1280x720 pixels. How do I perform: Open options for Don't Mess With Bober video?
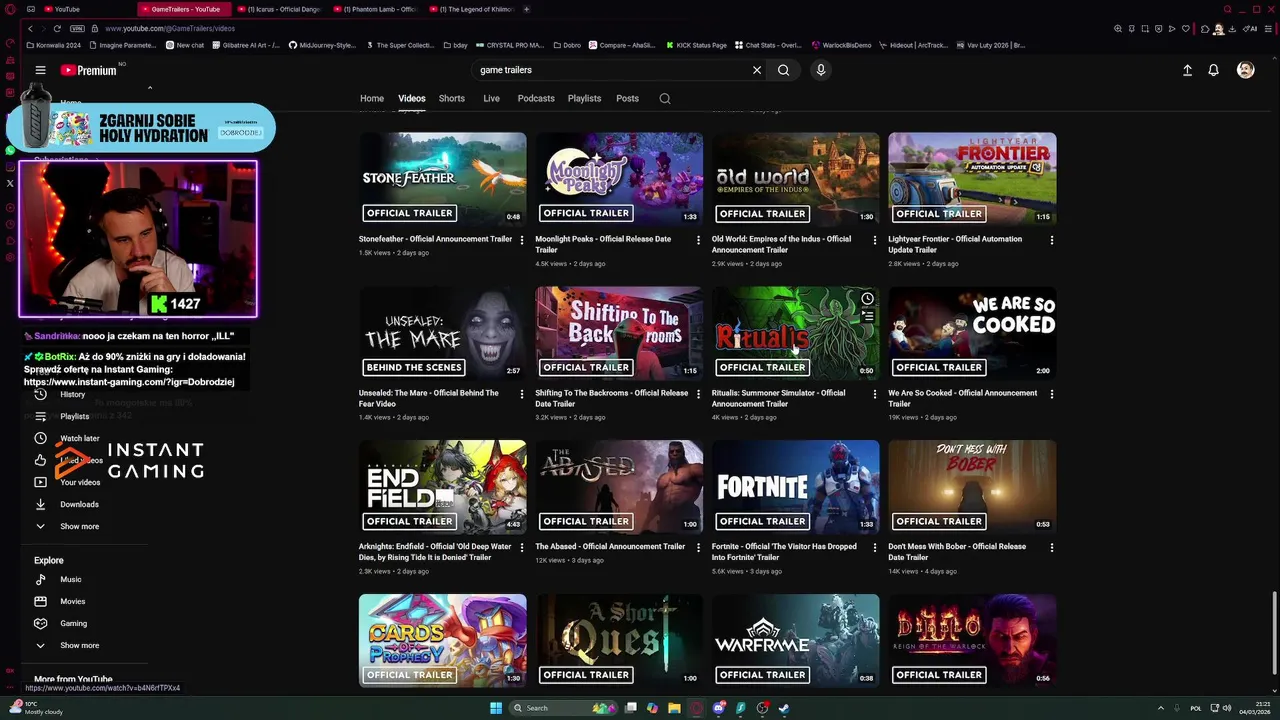(x=1051, y=548)
